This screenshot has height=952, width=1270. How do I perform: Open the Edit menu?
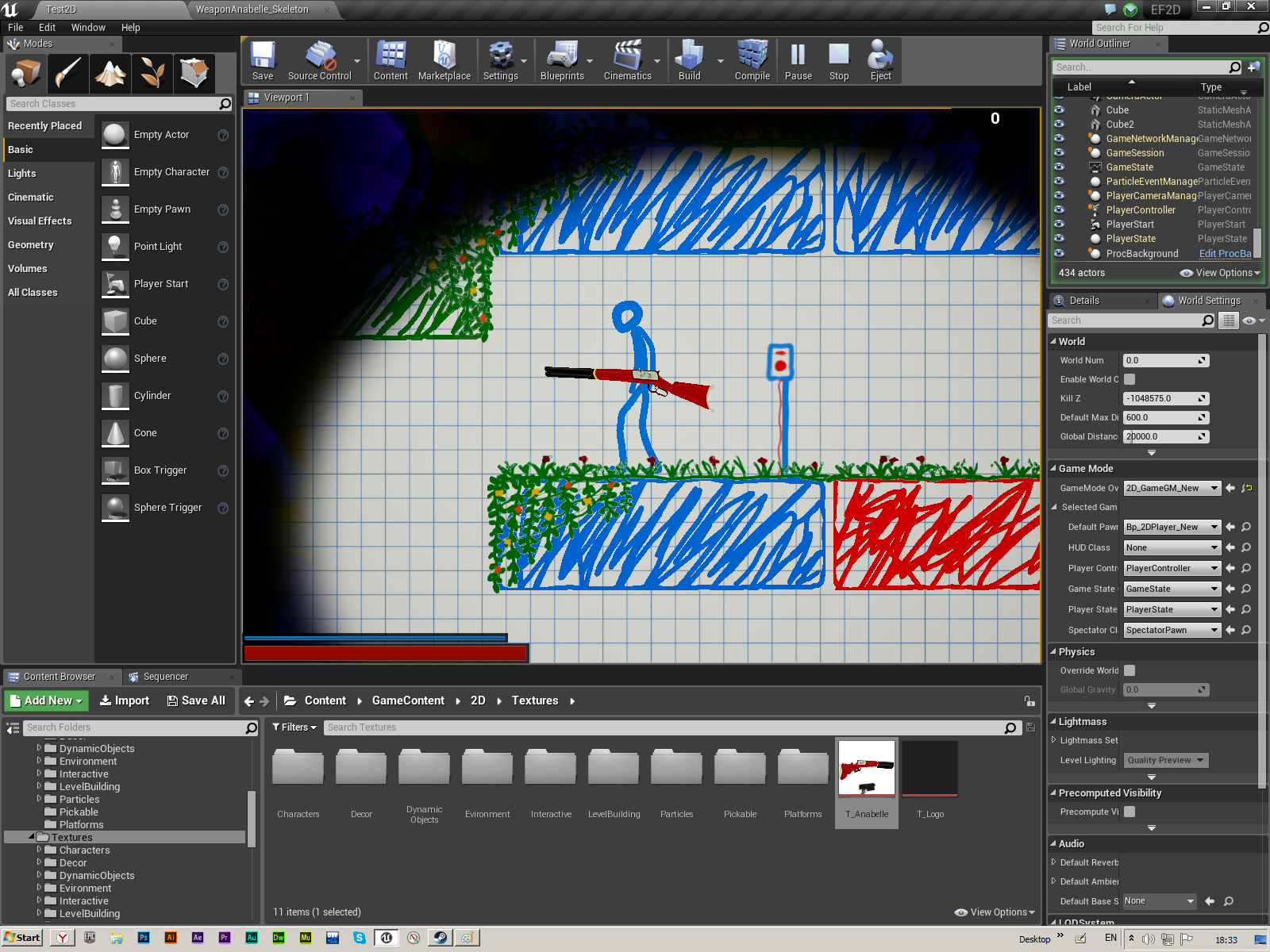48,28
